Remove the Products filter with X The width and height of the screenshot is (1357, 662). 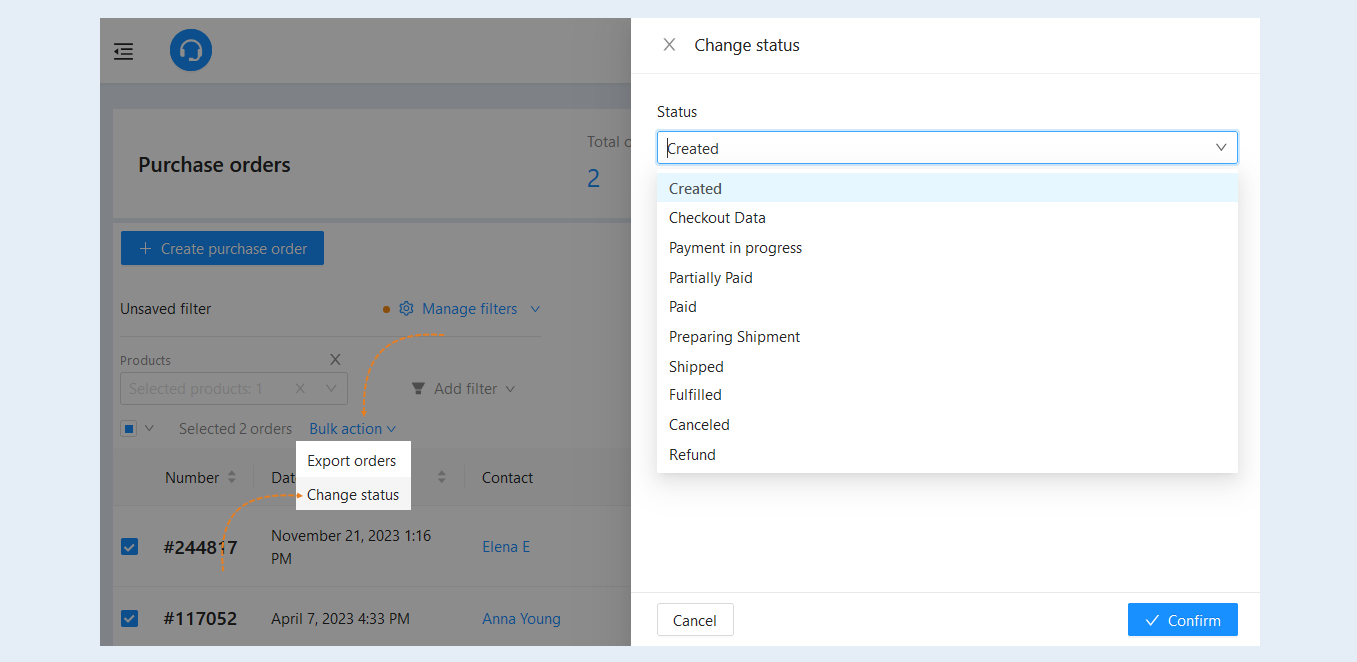[335, 360]
